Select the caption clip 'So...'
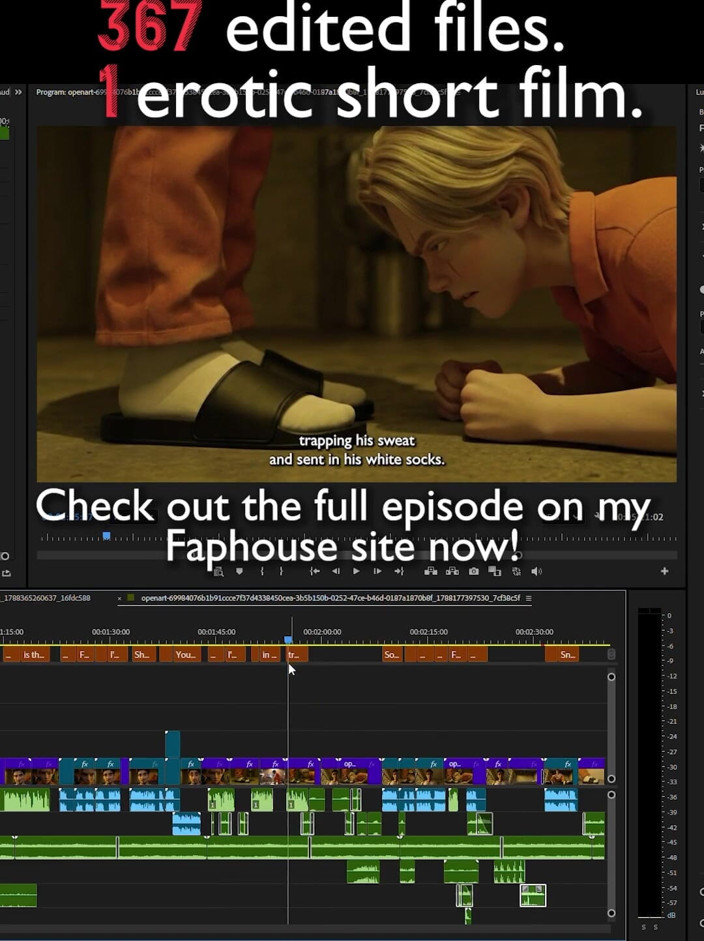 393,654
